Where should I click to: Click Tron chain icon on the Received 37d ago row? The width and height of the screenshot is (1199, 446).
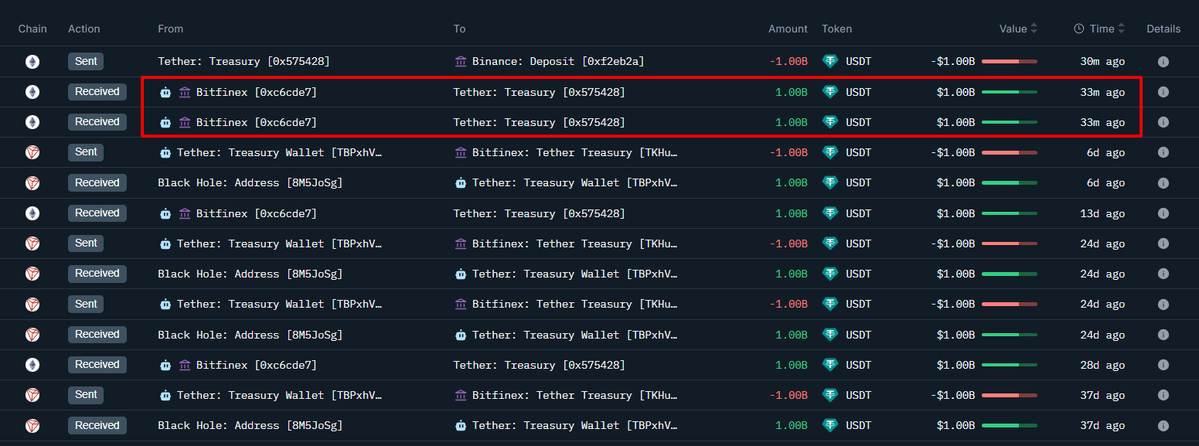(x=32, y=425)
